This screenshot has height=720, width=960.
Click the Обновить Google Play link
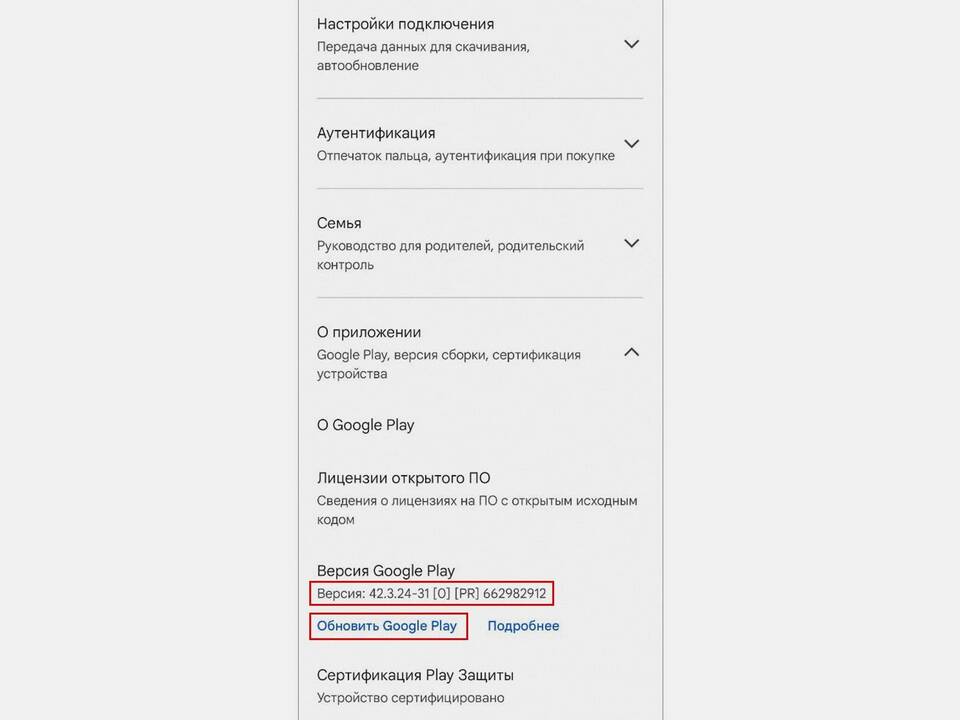(387, 626)
